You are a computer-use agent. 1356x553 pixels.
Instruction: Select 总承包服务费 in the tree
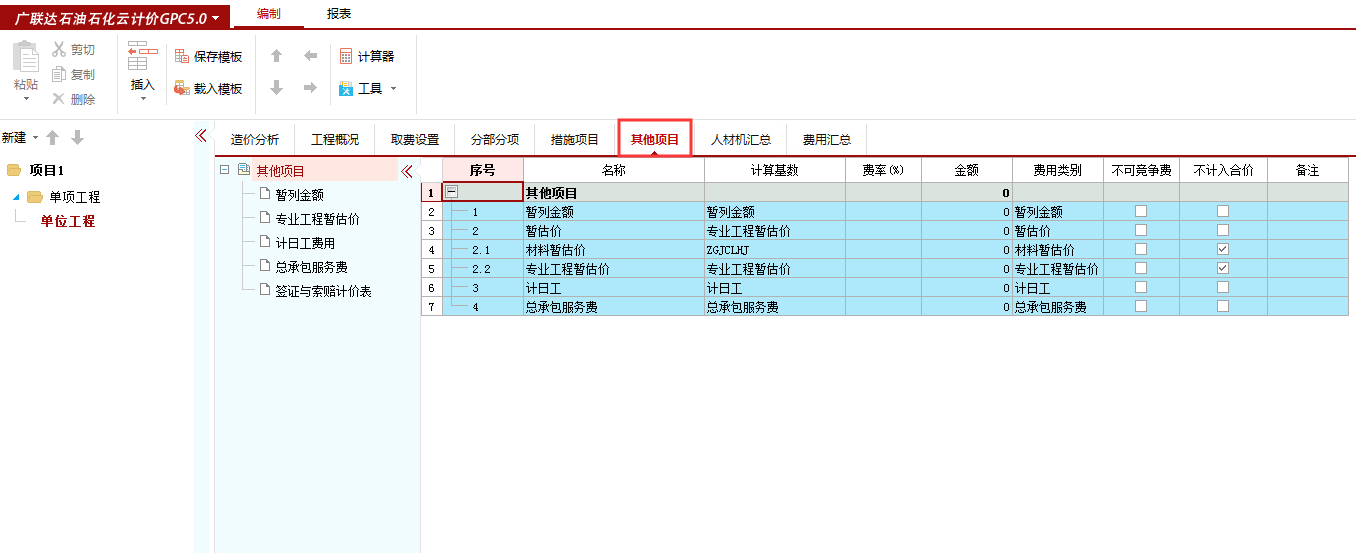coord(311,267)
